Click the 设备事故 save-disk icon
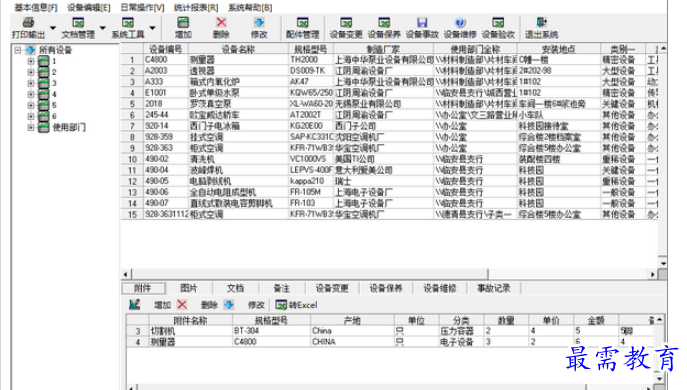 [422, 23]
